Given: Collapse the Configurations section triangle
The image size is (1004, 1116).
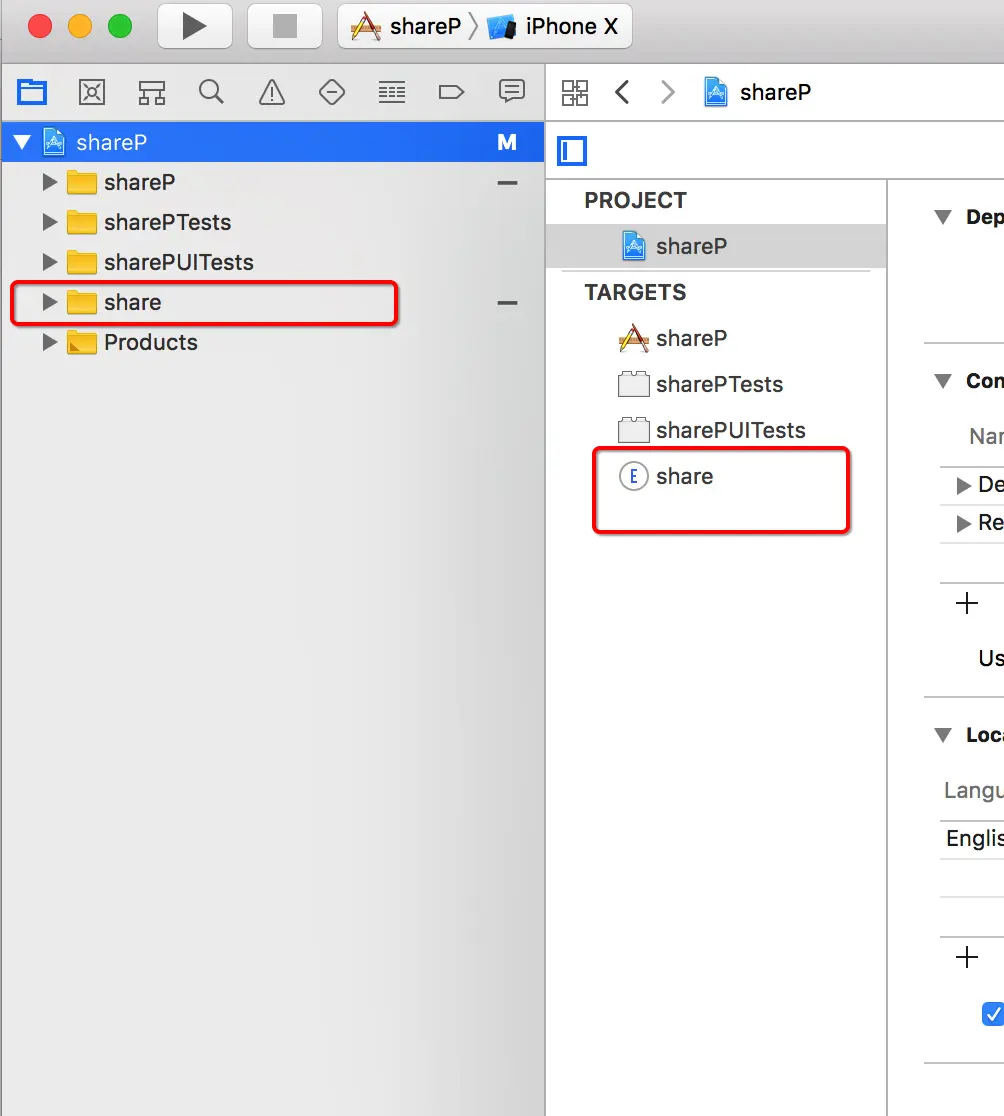Looking at the screenshot, I should (x=943, y=381).
